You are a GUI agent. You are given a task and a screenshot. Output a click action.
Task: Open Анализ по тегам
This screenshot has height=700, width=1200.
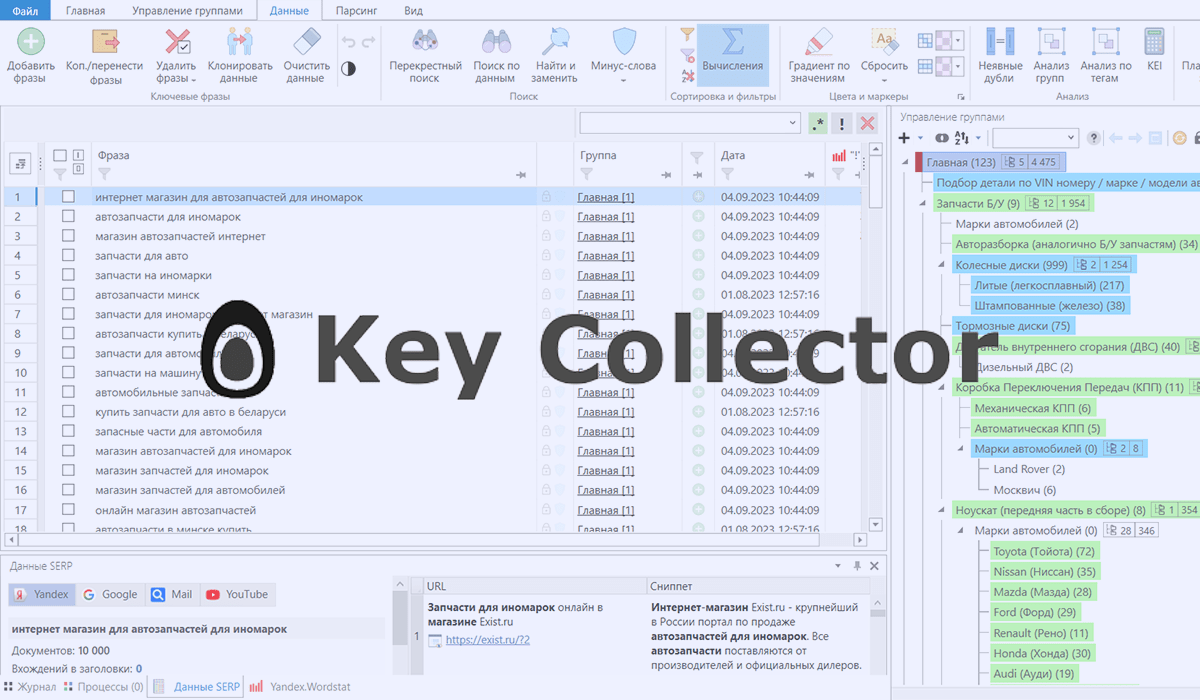tap(1106, 55)
